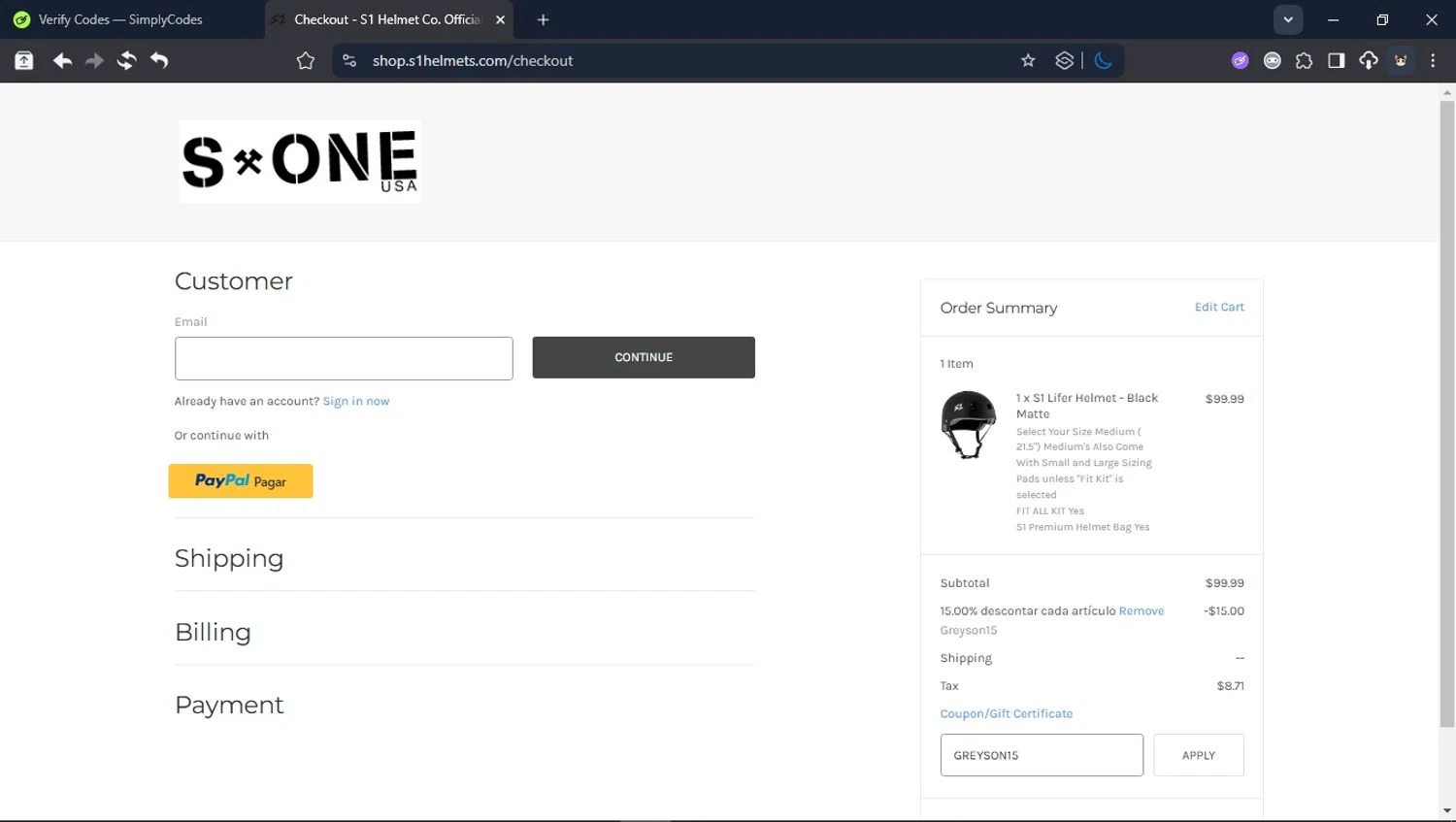Viewport: 1456px width, 822px height.
Task: Click the S-ONE USA logo
Action: pos(300,161)
